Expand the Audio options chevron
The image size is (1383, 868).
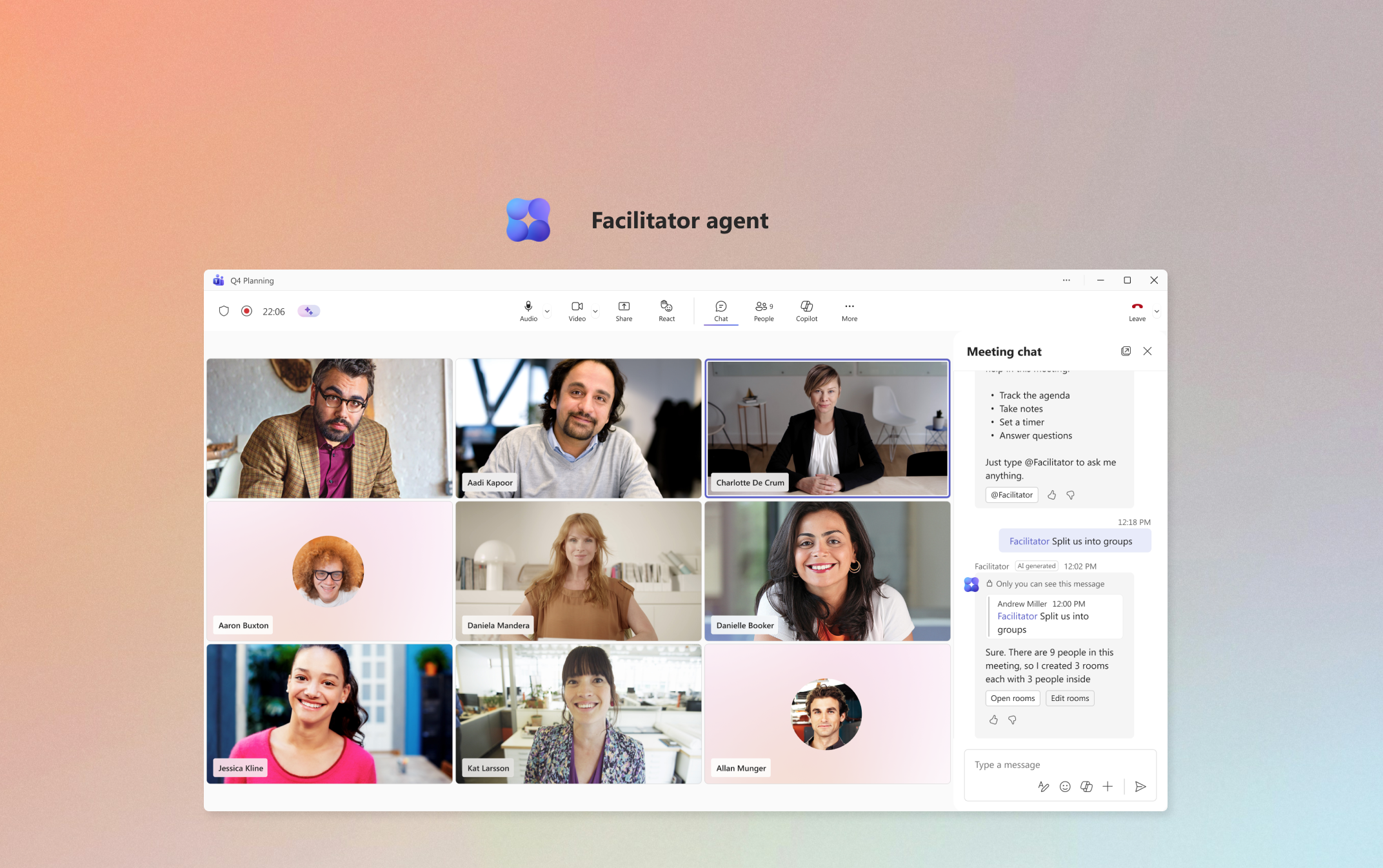547,311
